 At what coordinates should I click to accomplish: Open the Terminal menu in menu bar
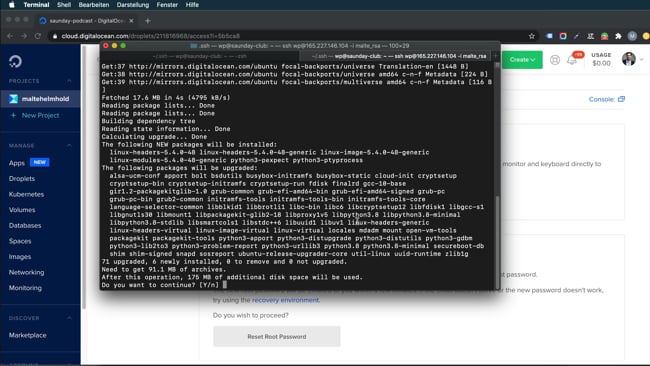click(x=36, y=5)
